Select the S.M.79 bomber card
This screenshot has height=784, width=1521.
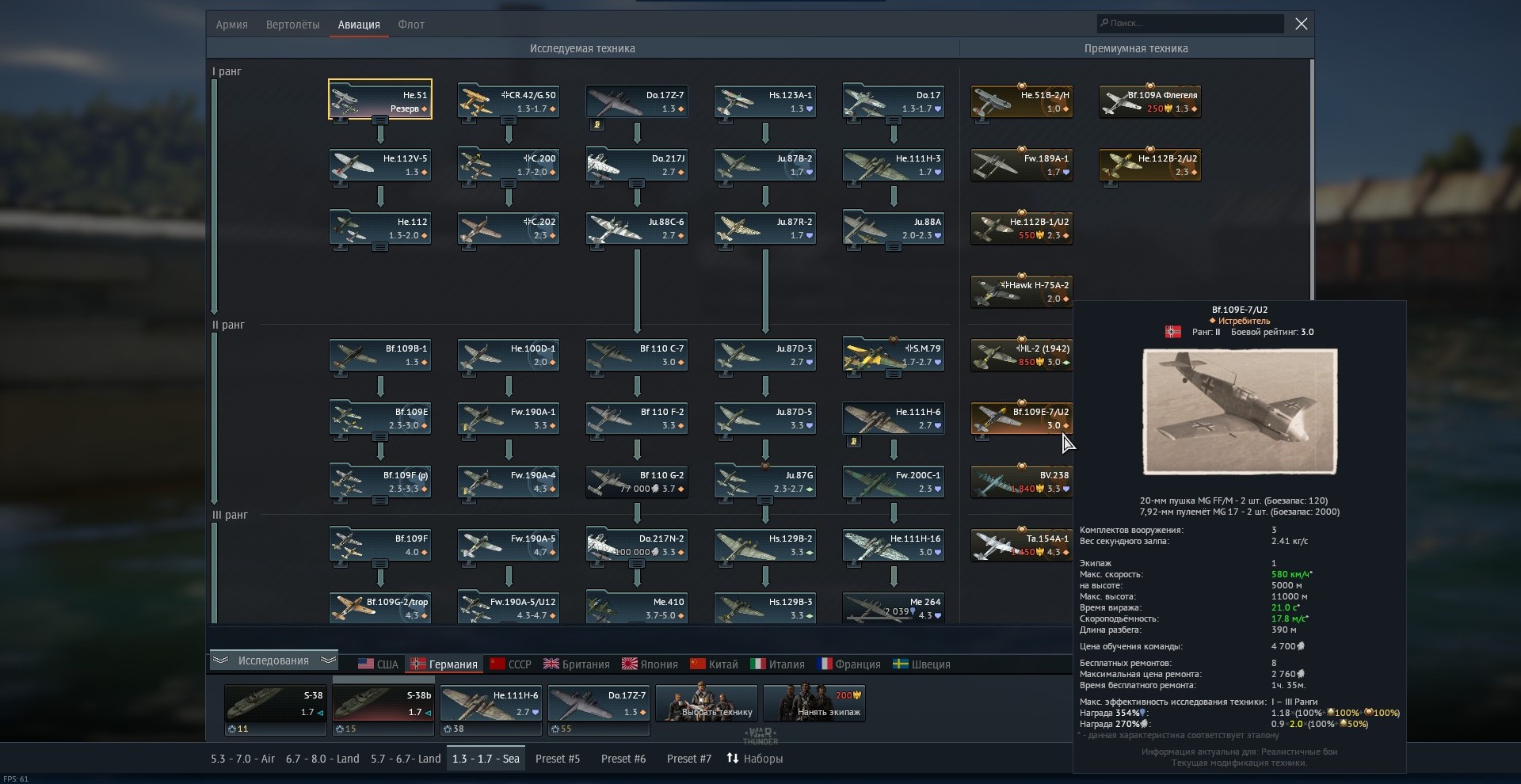tap(894, 354)
